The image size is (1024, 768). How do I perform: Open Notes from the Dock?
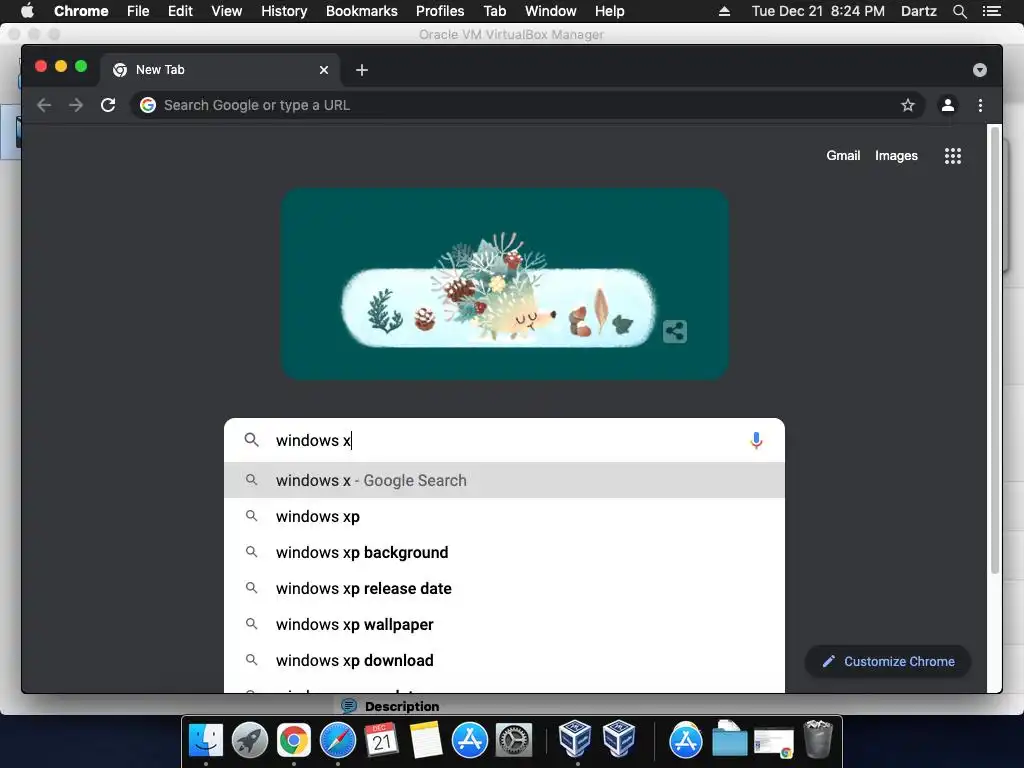426,741
